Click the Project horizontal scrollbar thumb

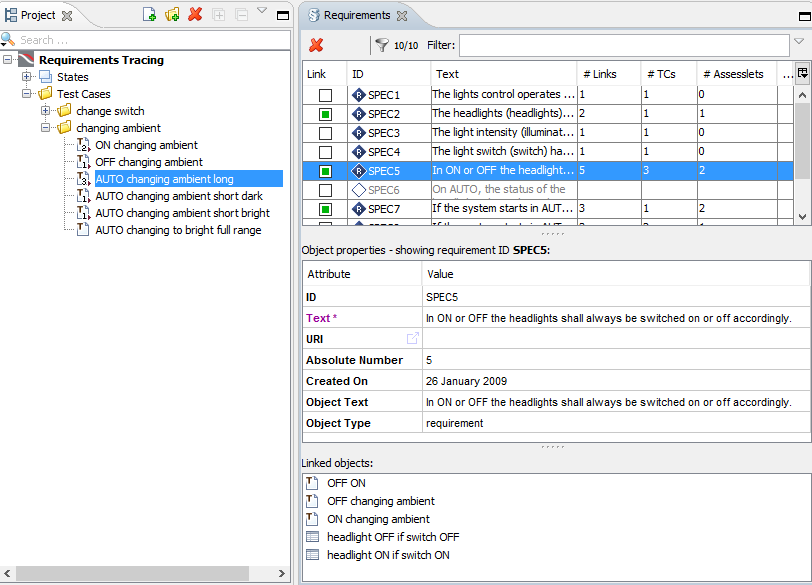tap(132, 573)
